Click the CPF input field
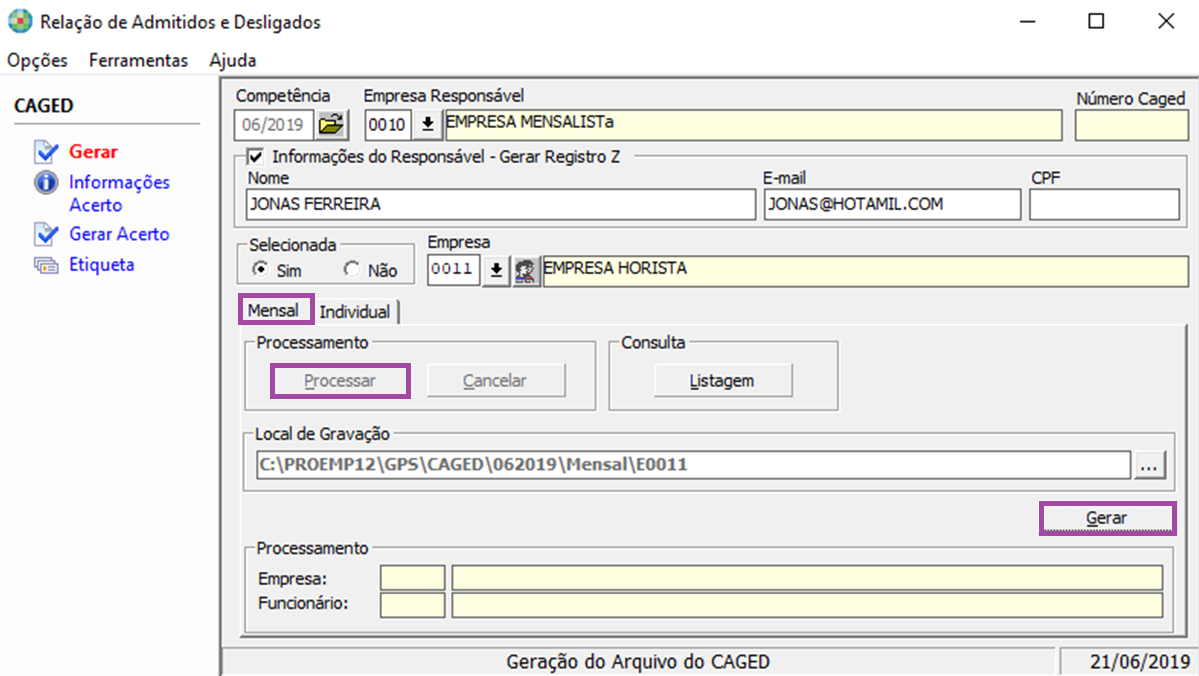This screenshot has height=676, width=1199. (1104, 204)
